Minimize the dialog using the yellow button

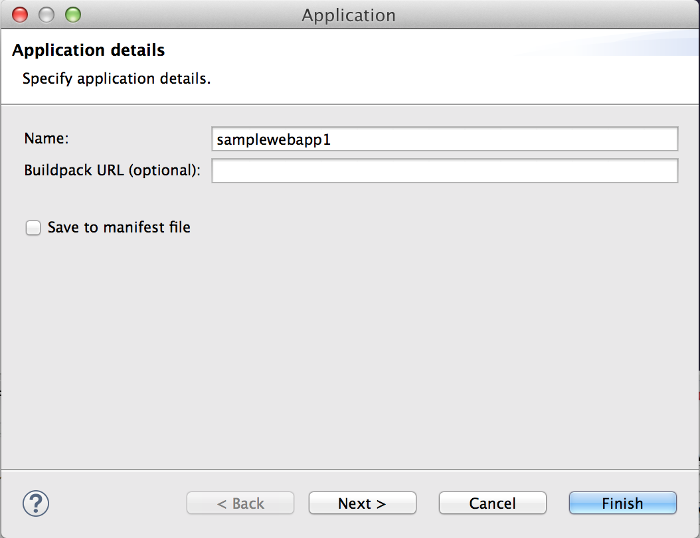[46, 15]
